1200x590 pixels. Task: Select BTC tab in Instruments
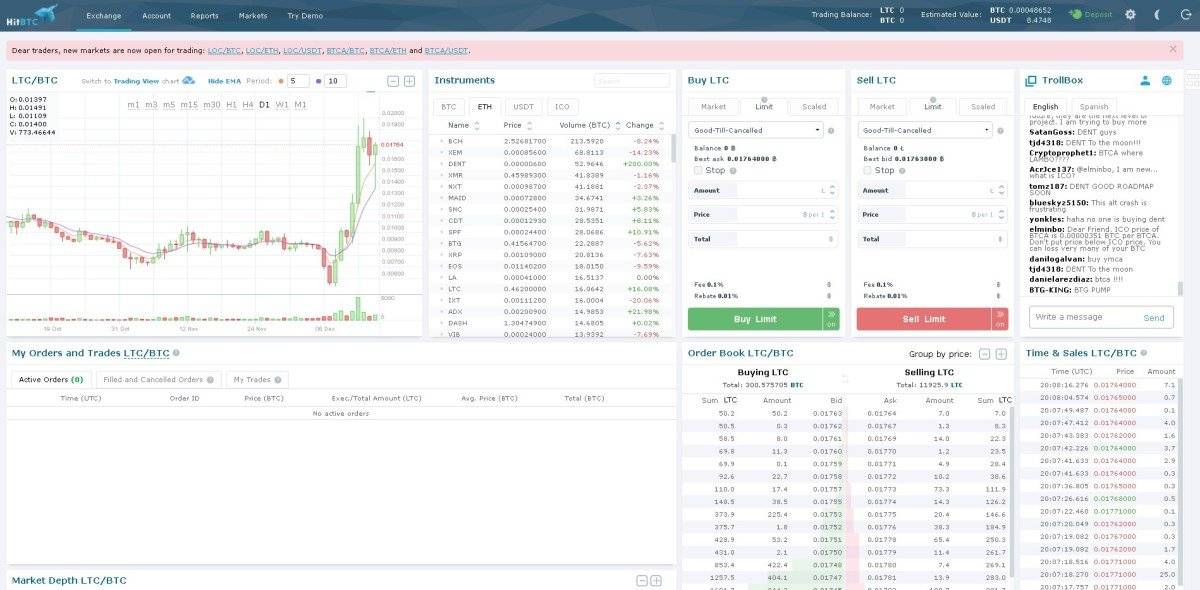(449, 106)
